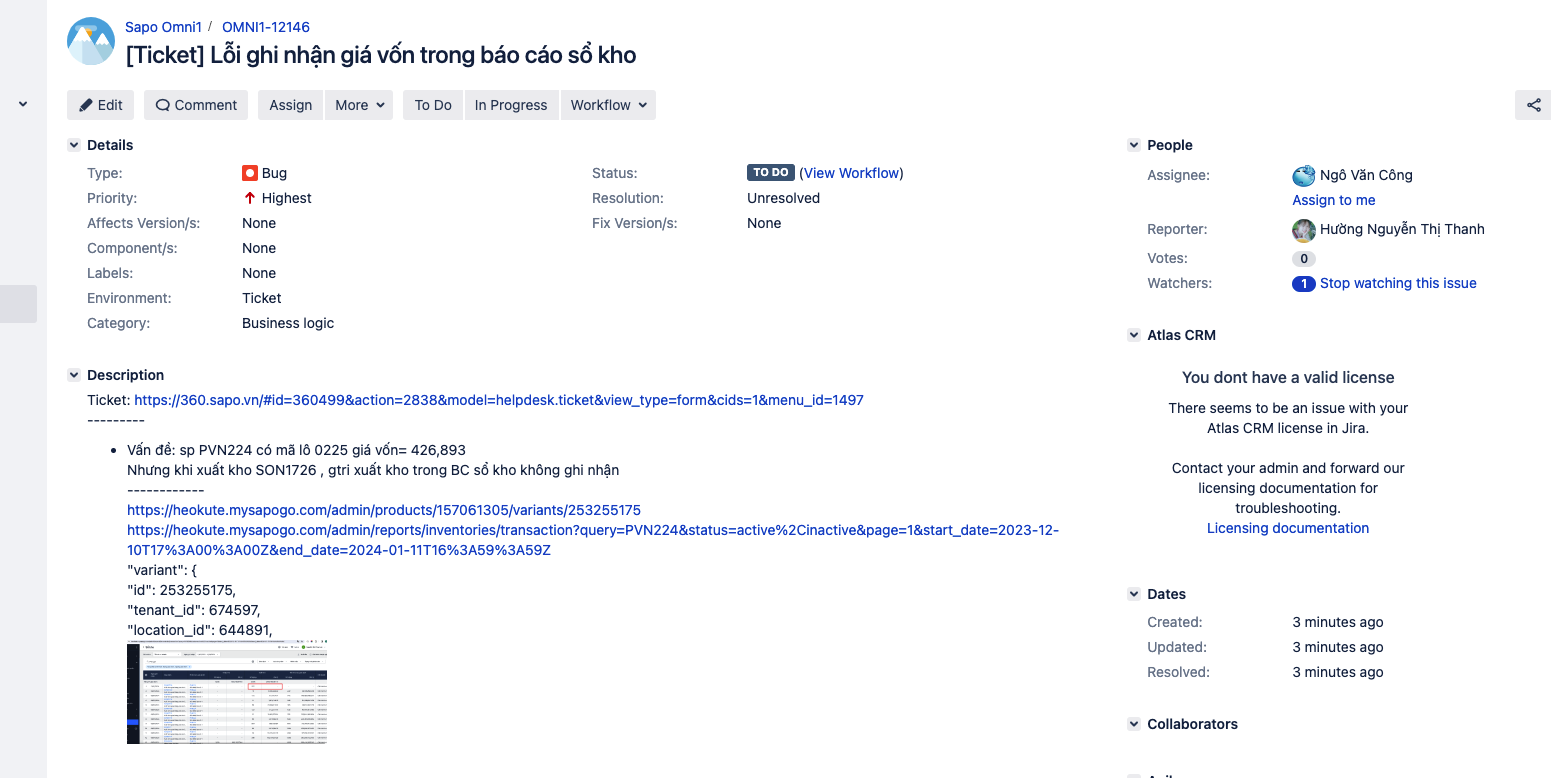This screenshot has height=778, width=1551.
Task: Click the Updated 3 minutes ago value
Action: click(x=1338, y=647)
